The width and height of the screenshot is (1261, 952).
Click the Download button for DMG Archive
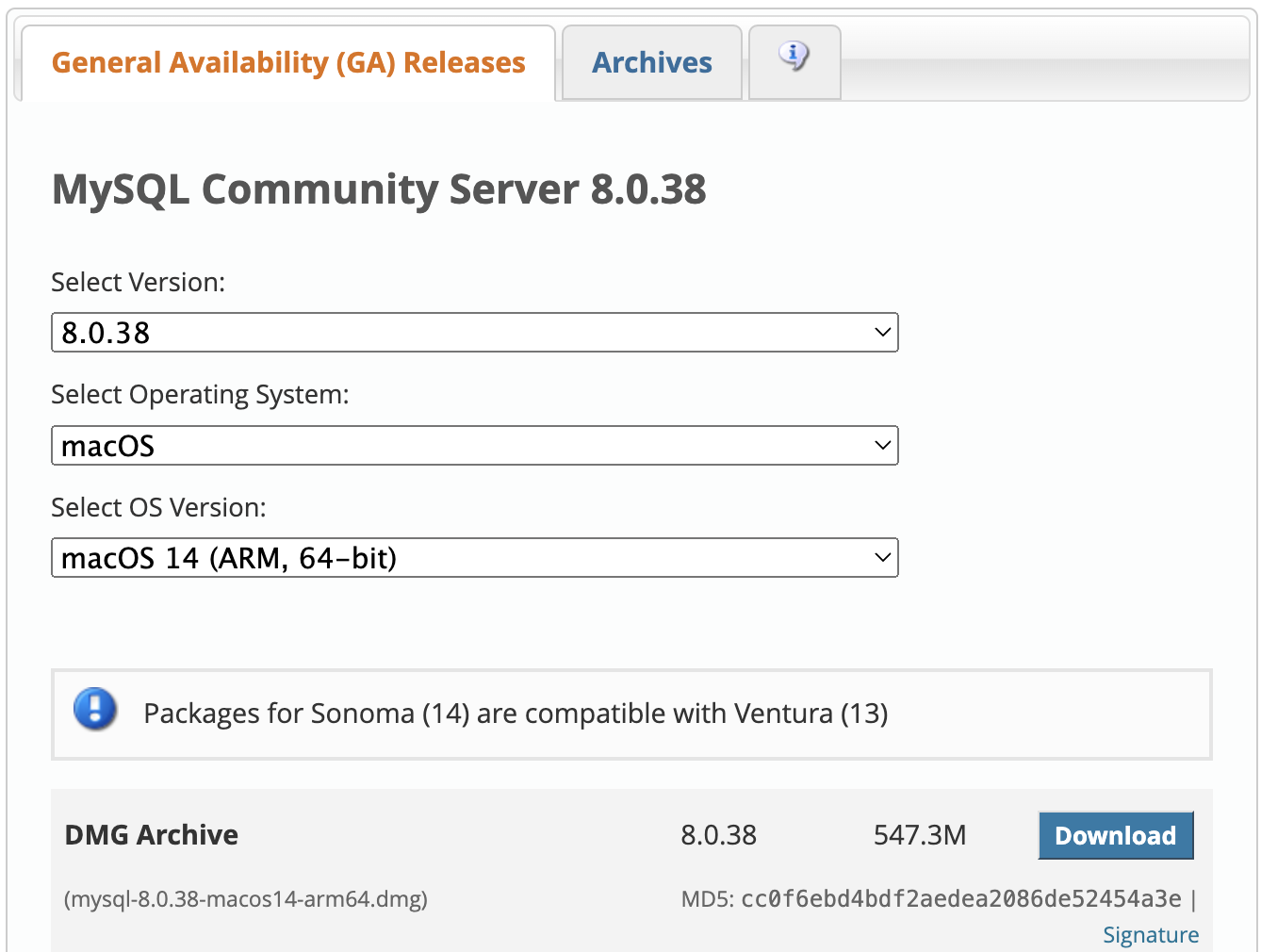click(x=1116, y=835)
